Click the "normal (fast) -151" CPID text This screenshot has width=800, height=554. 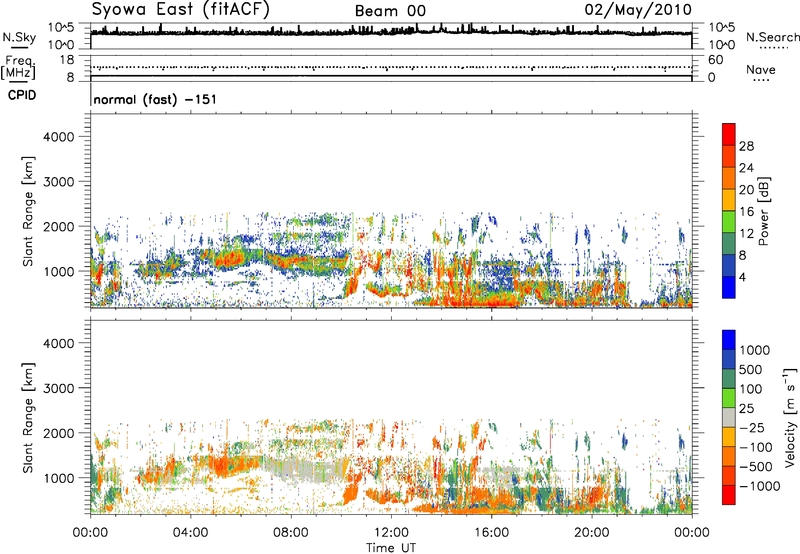click(x=155, y=99)
